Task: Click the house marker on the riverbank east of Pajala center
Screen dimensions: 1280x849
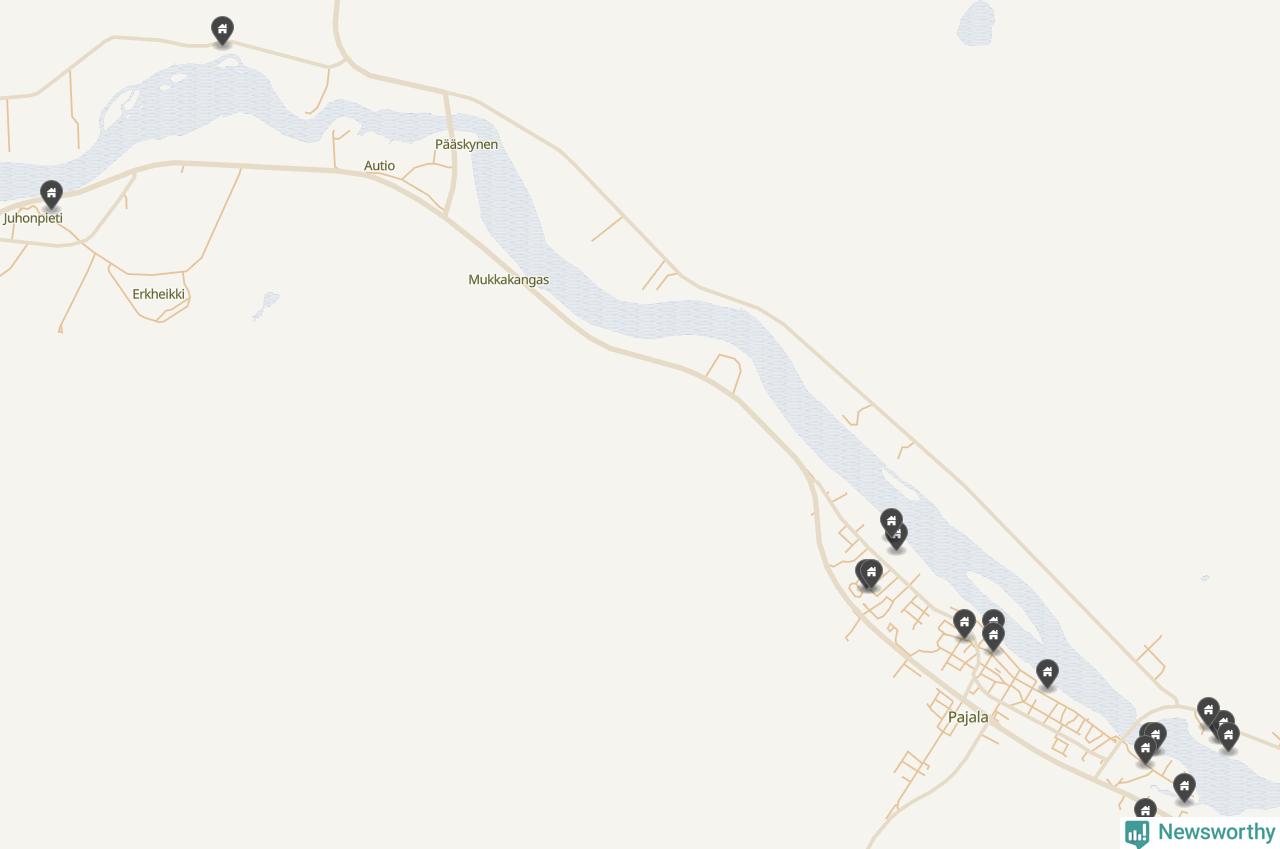Action: click(x=1047, y=675)
